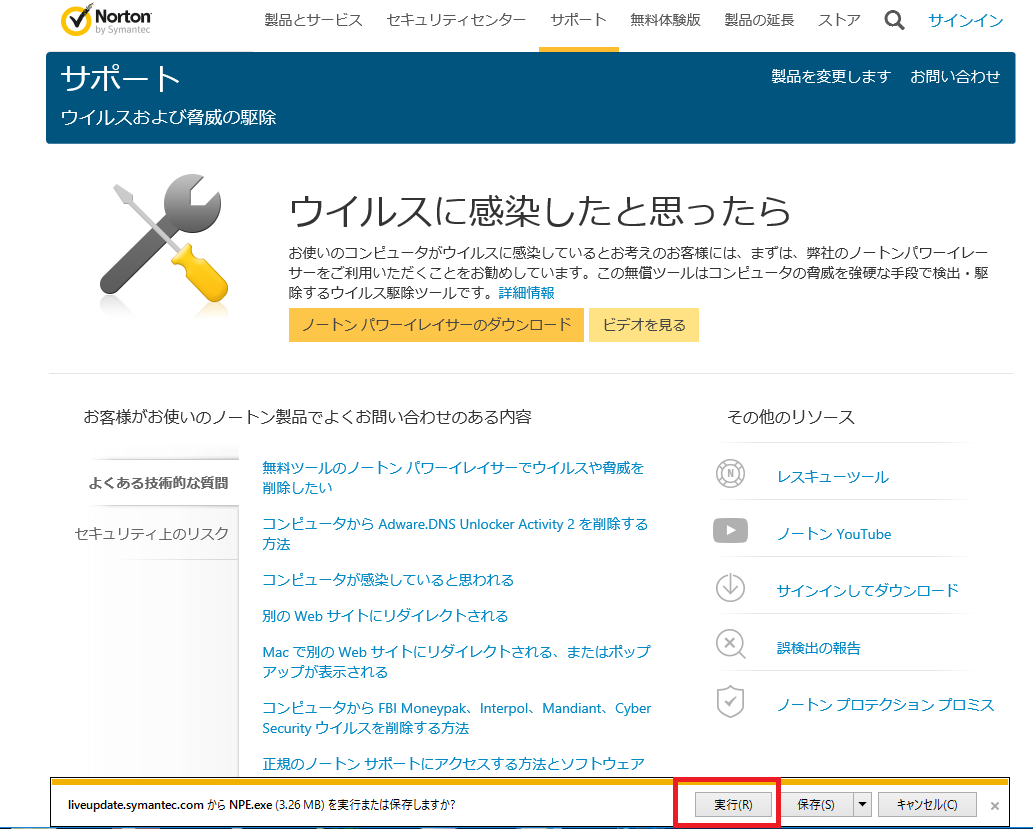Click the キャンセル(C) button
The width and height of the screenshot is (1033, 829).
pyautogui.click(x=927, y=805)
